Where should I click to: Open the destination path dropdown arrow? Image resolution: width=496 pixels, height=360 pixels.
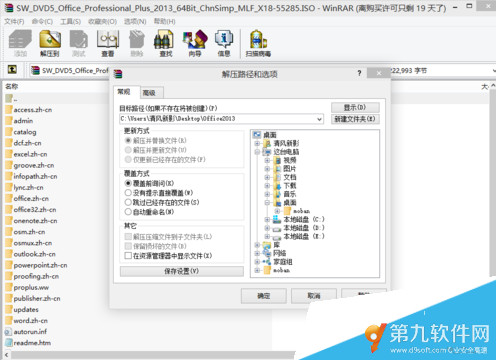tap(319, 119)
